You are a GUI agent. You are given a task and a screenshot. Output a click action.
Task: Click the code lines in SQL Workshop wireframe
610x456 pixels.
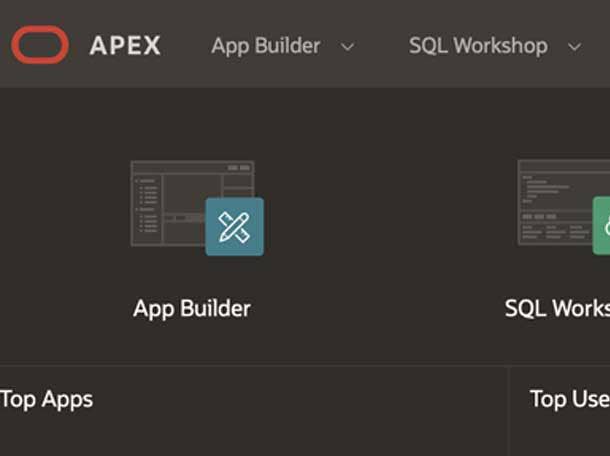(x=546, y=188)
